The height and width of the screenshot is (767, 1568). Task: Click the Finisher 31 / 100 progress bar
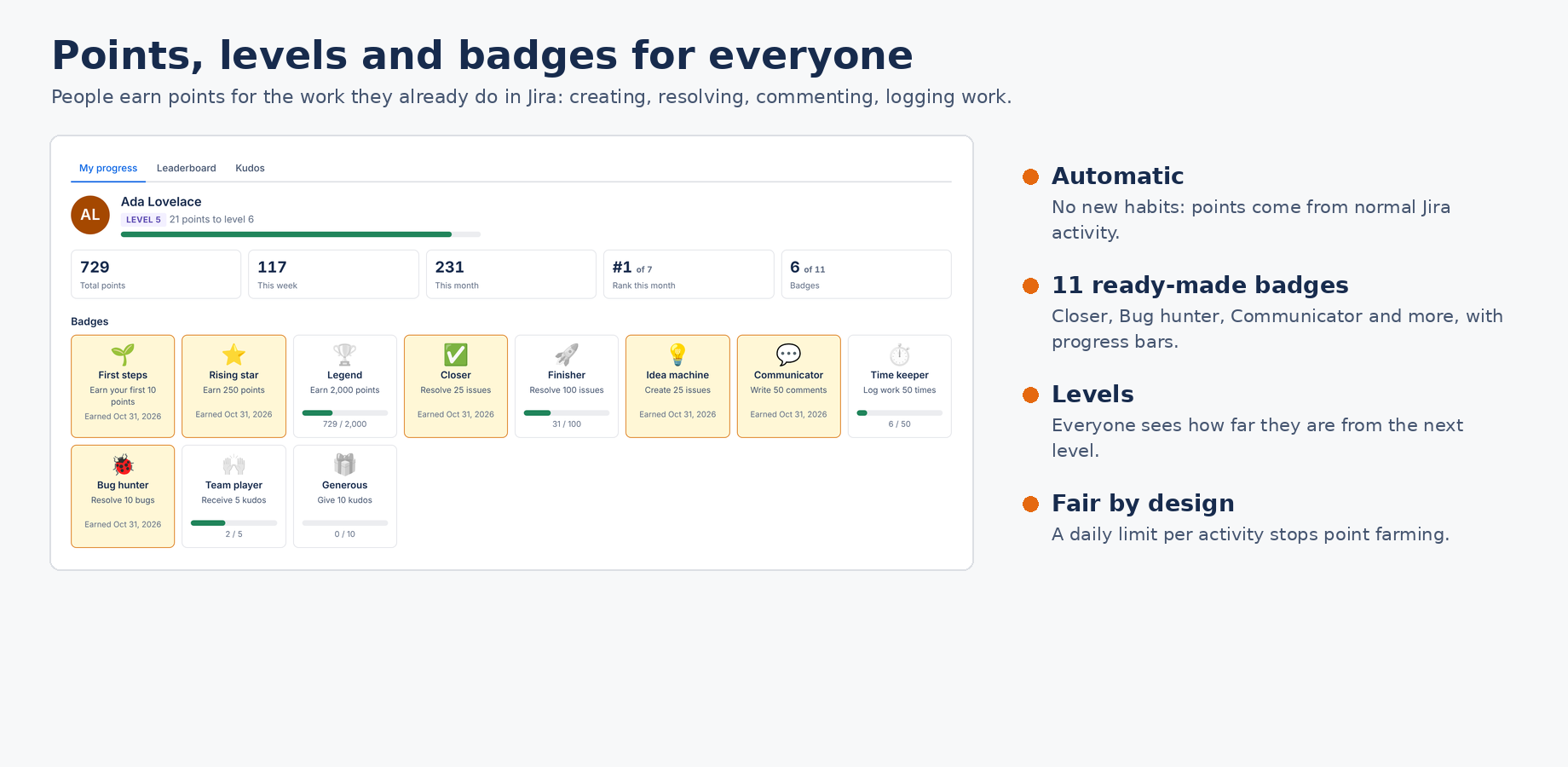(567, 413)
